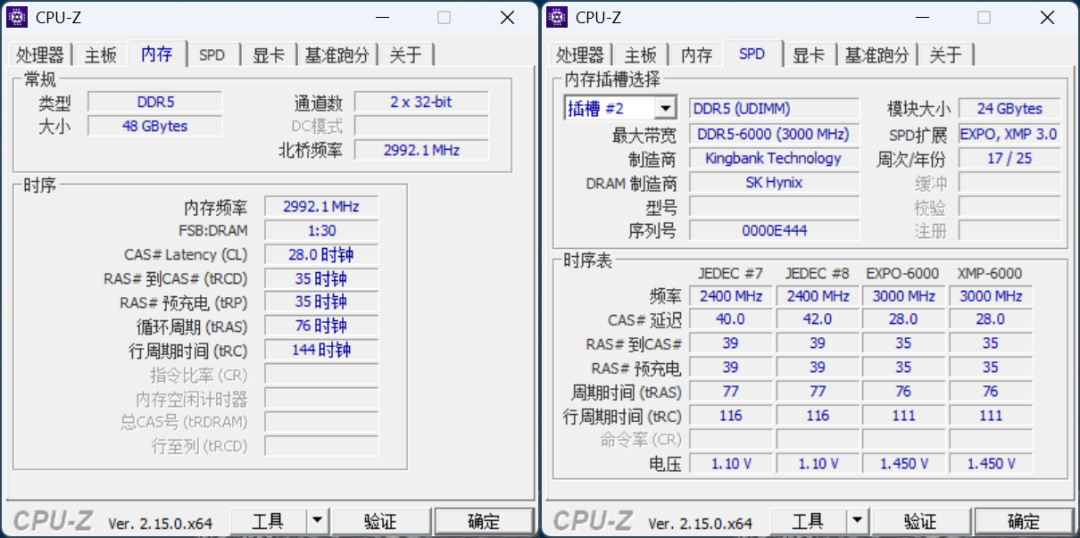The height and width of the screenshot is (538, 1080).
Task: Click JEDEC #8 tRC value 116
Action: click(818, 415)
